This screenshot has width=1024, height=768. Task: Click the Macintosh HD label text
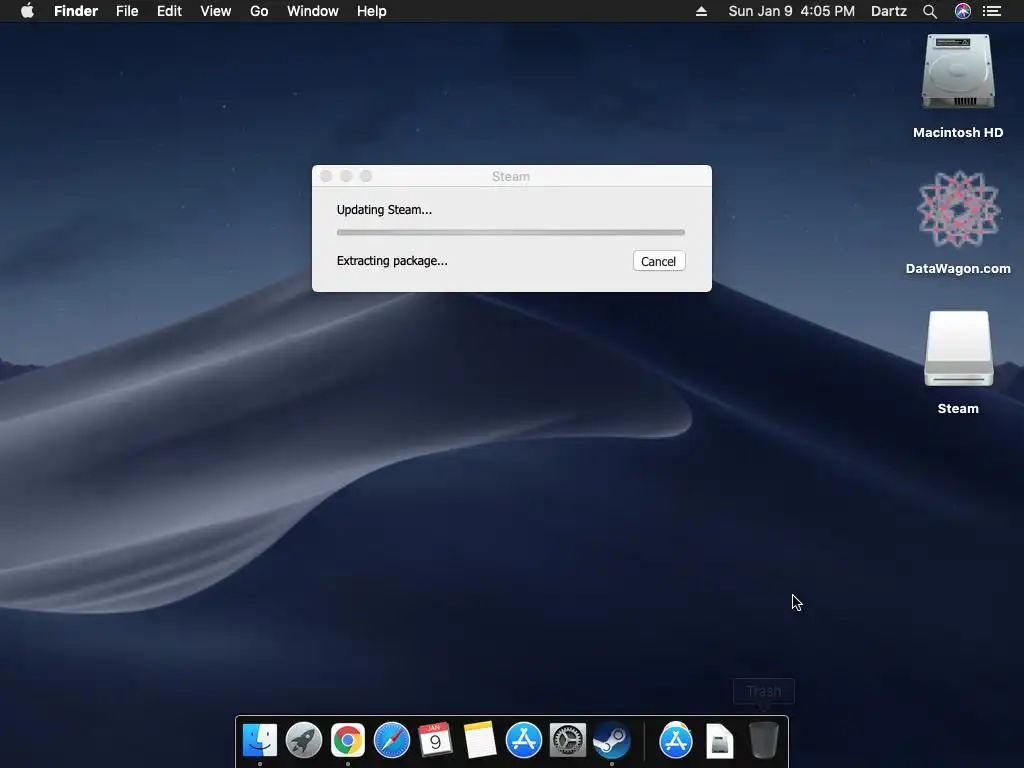(x=958, y=133)
